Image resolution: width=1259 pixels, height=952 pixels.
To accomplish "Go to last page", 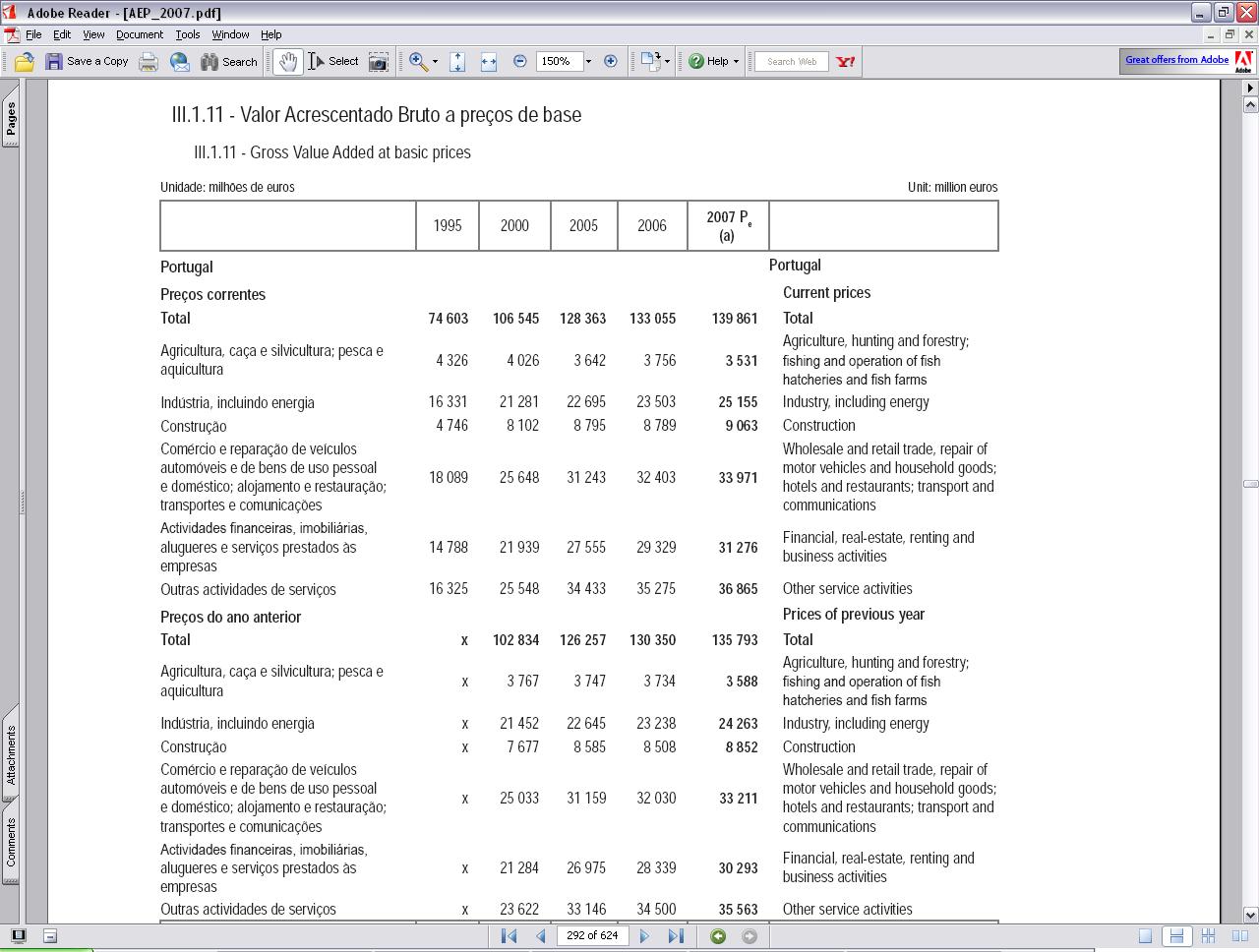I will tap(676, 936).
